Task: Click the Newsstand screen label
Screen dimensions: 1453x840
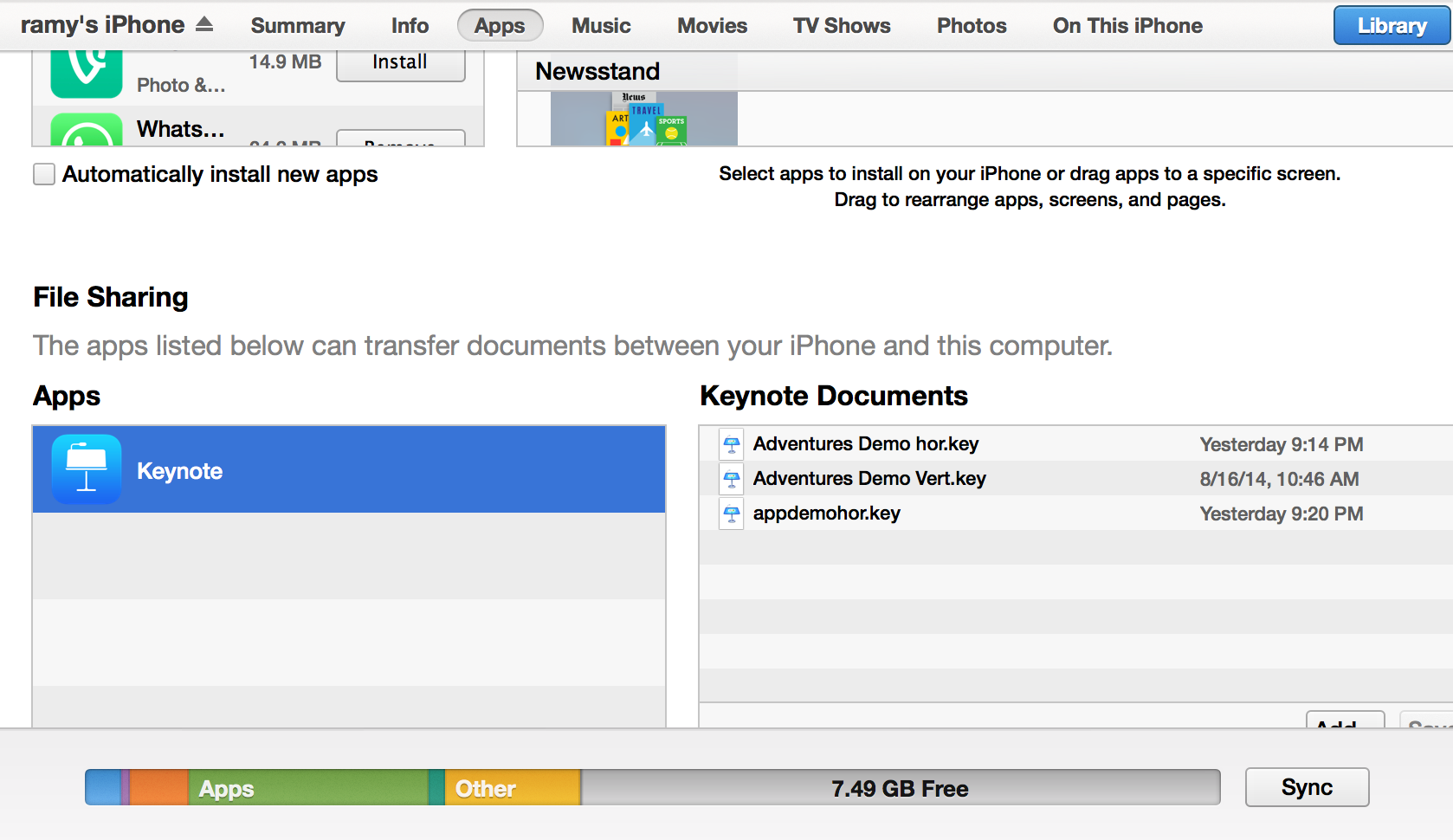Action: (597, 71)
